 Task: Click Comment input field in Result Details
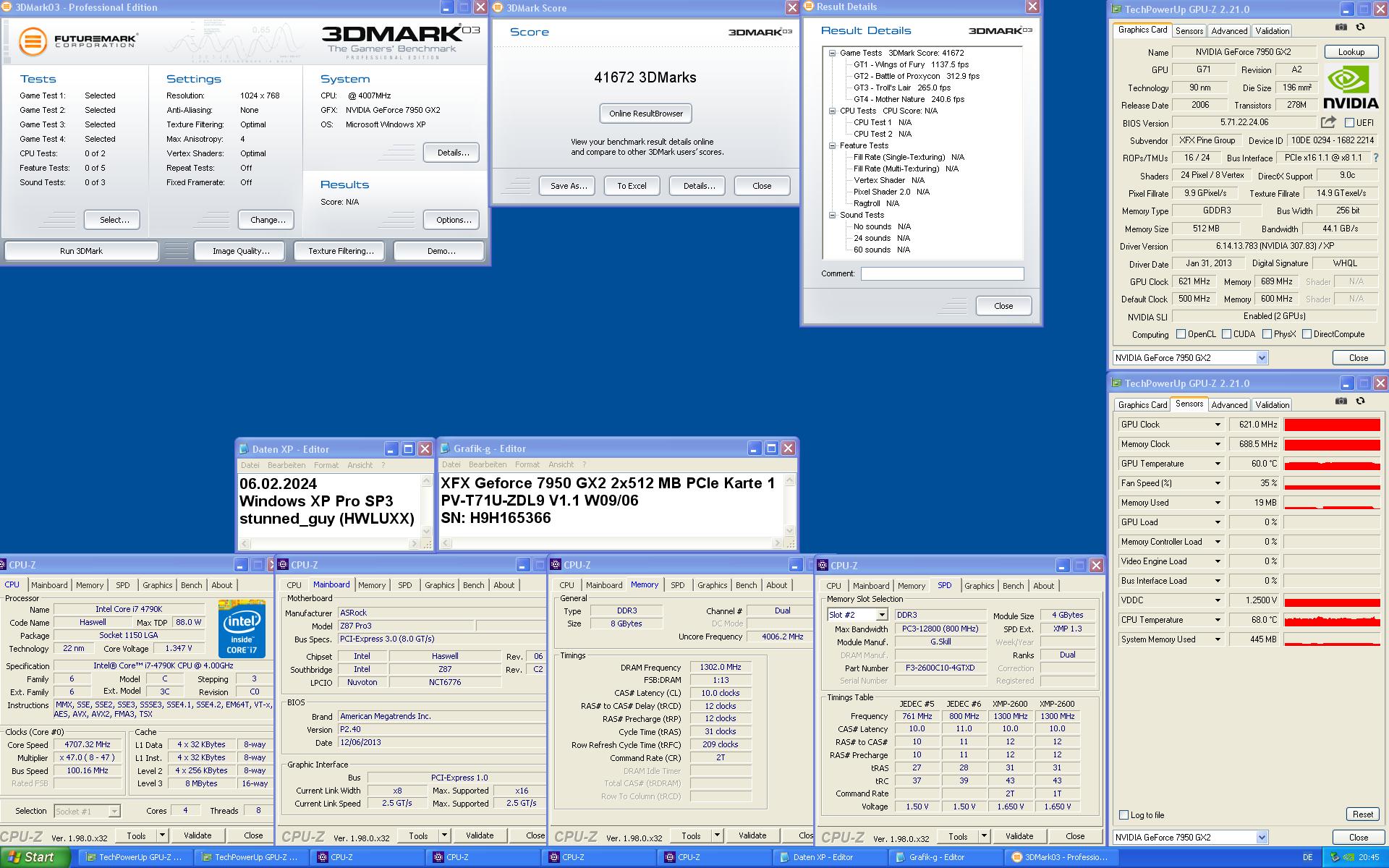[942, 273]
